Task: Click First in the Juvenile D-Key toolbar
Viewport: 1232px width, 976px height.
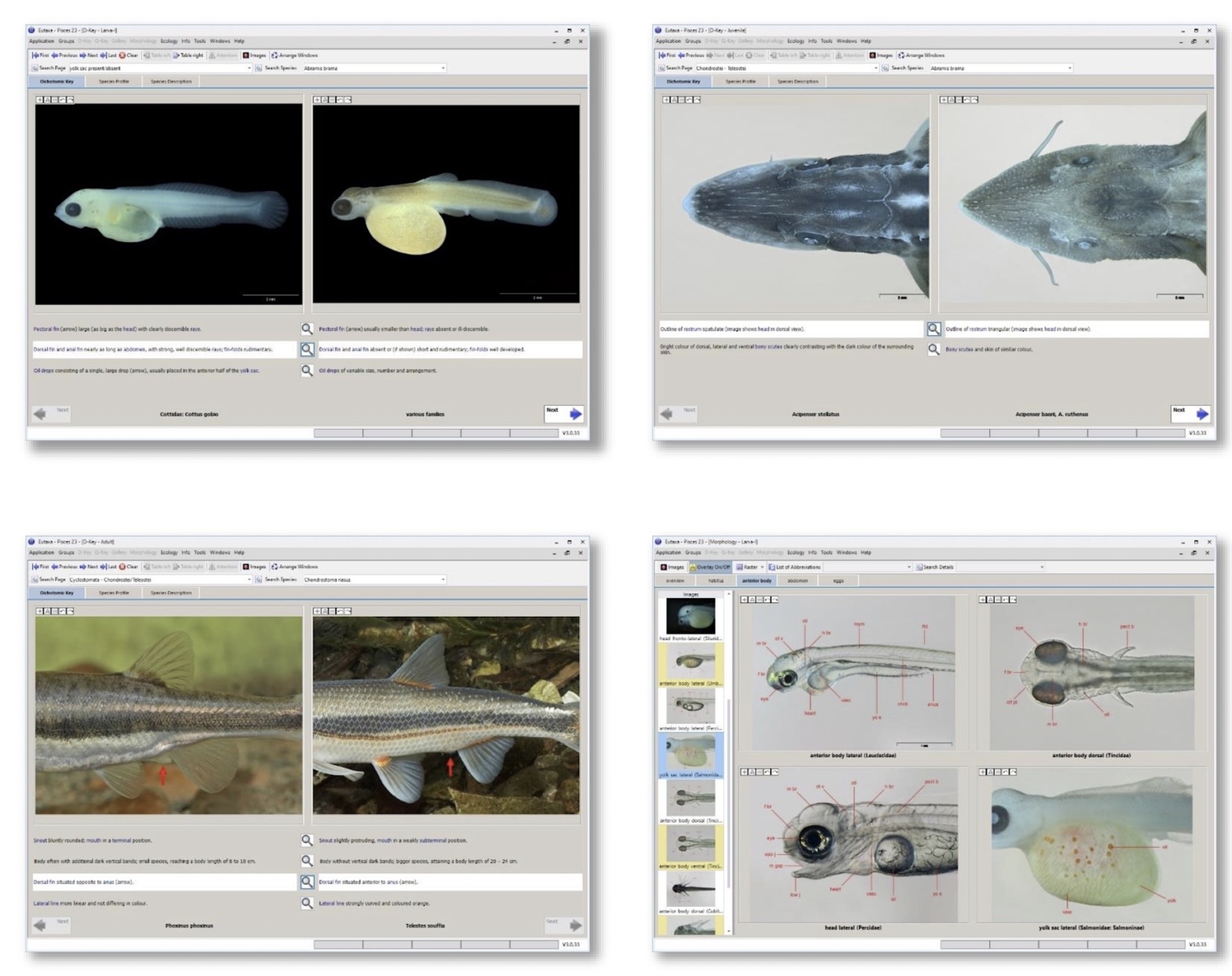Action: click(667, 55)
